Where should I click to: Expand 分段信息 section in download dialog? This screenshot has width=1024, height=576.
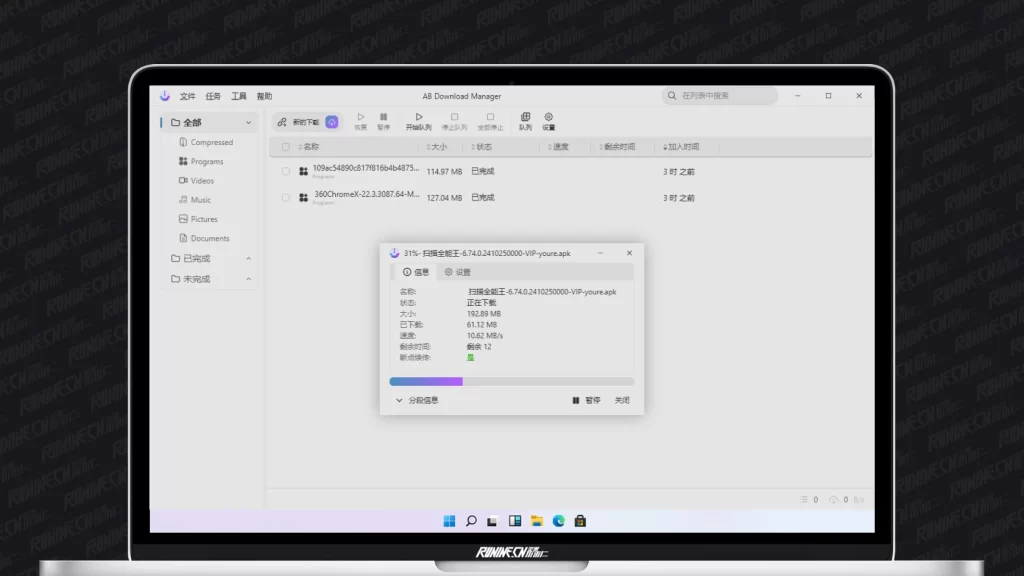416,400
